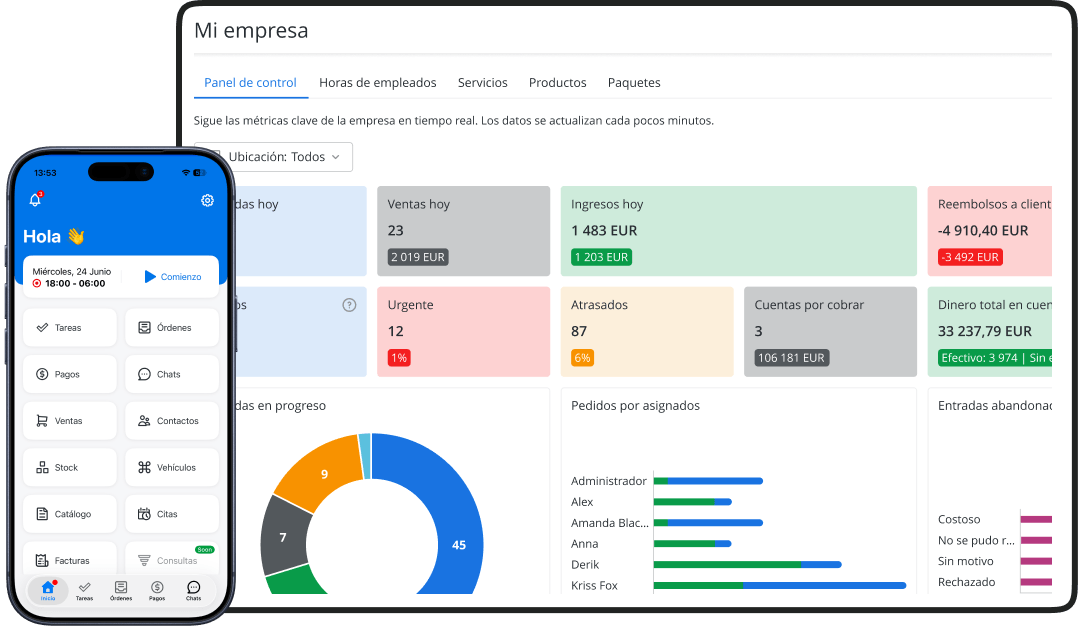Open Consultas tile on phone
The height and width of the screenshot is (630, 1078).
click(x=172, y=558)
